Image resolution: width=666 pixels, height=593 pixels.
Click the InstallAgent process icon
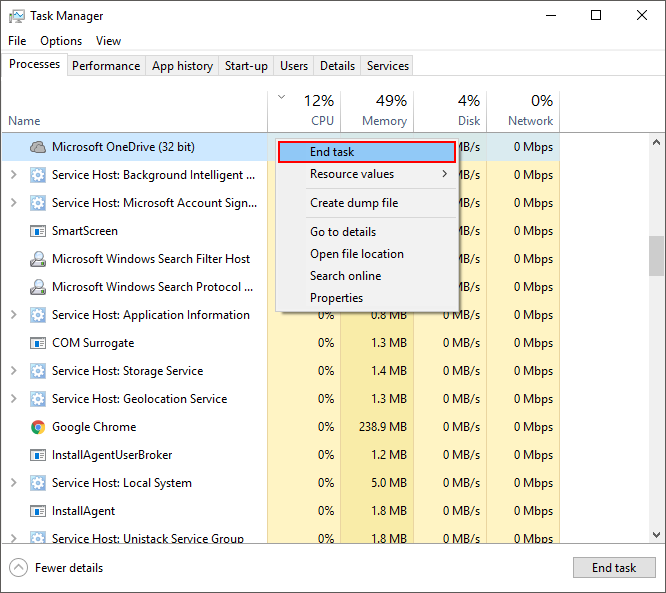38,511
